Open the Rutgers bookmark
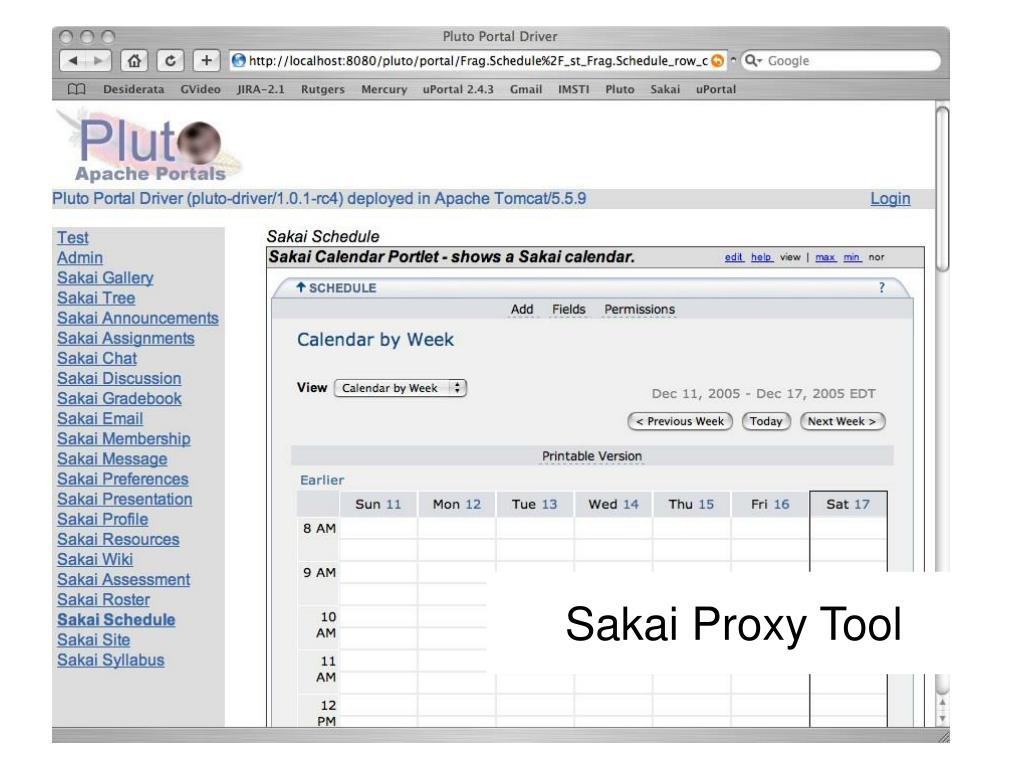This screenshot has width=1024, height=768. (x=323, y=89)
